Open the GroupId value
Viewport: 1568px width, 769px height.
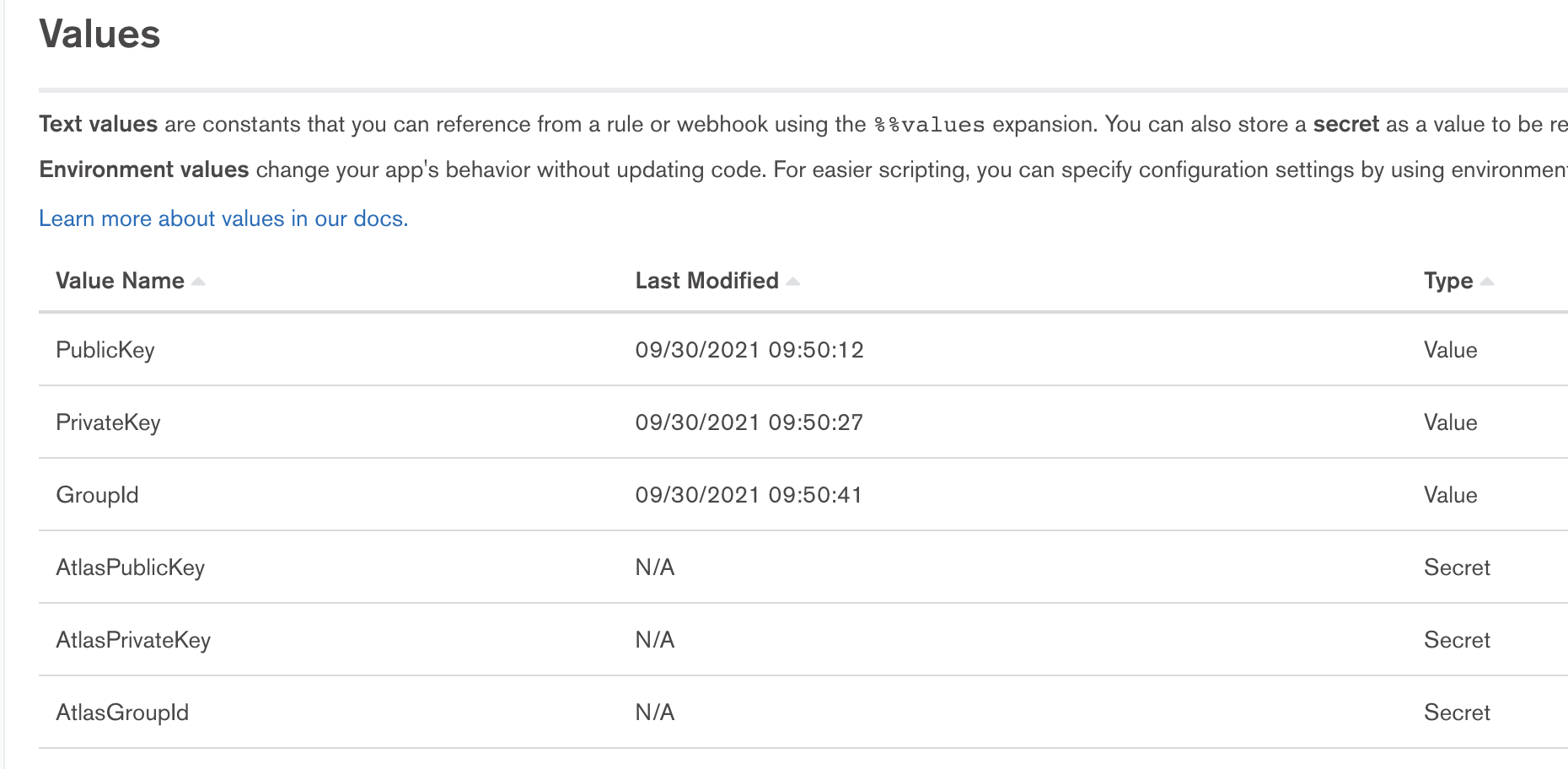97,495
